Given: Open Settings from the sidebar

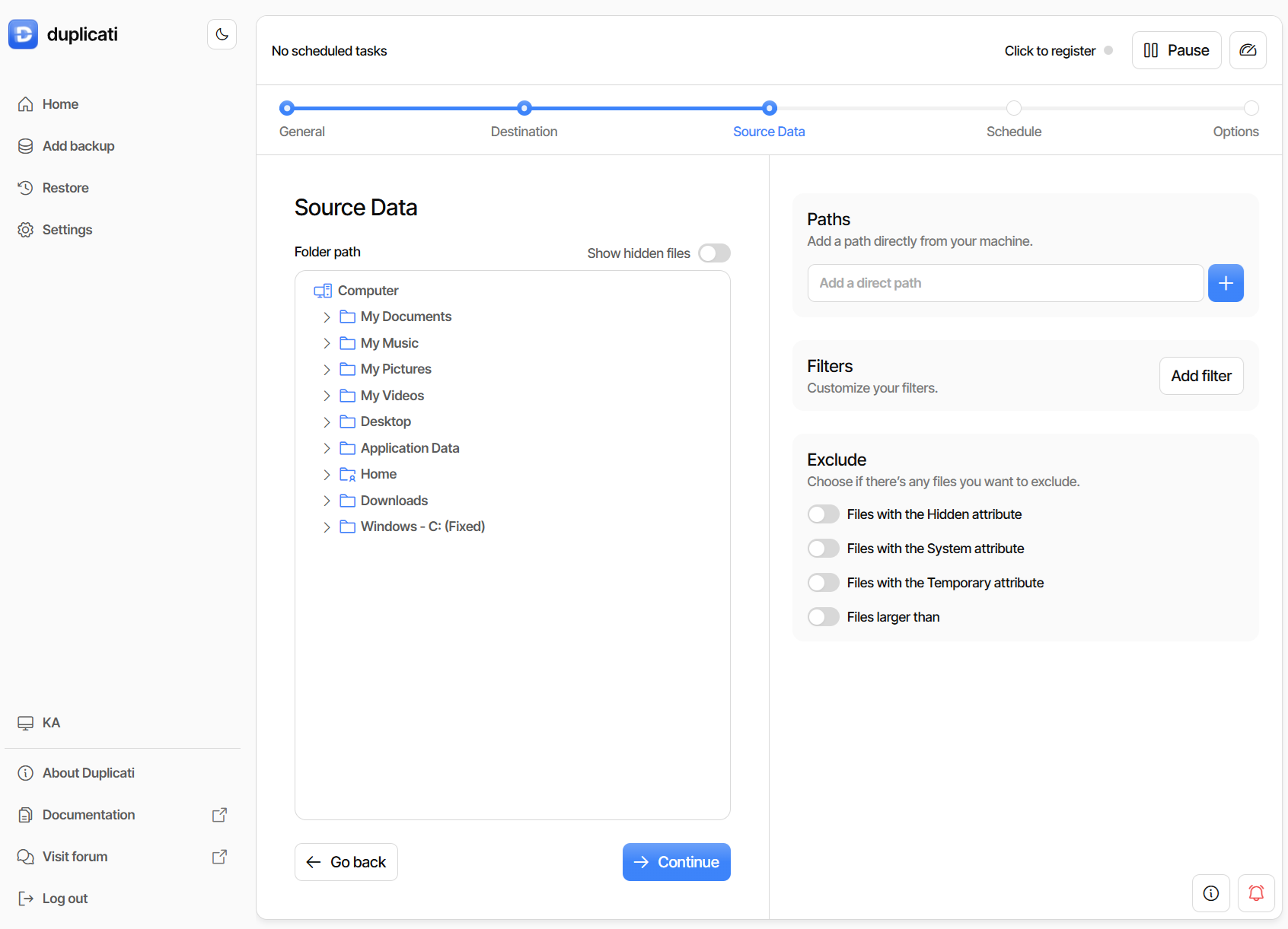Looking at the screenshot, I should (67, 229).
